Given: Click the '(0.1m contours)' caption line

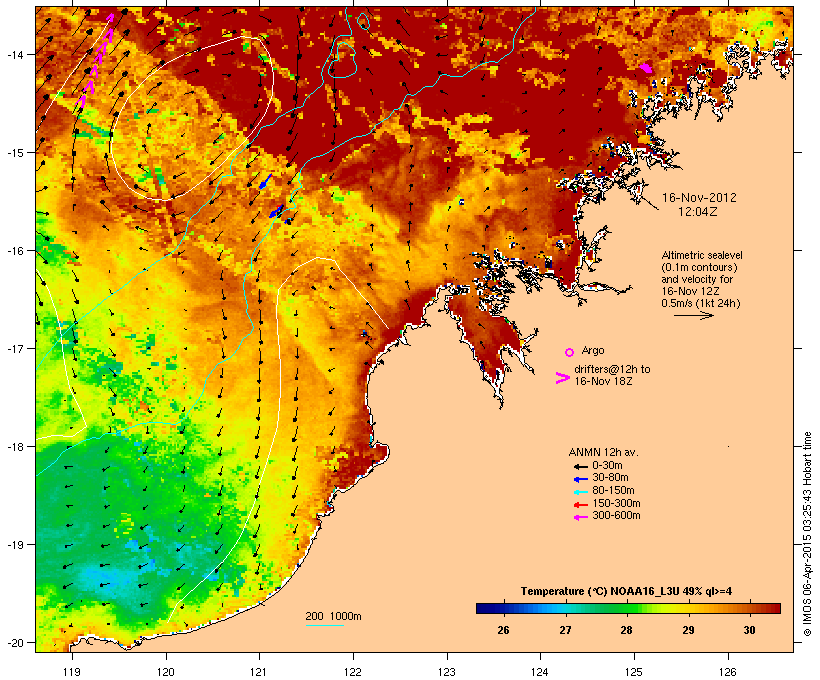Looking at the screenshot, I should (699, 267).
